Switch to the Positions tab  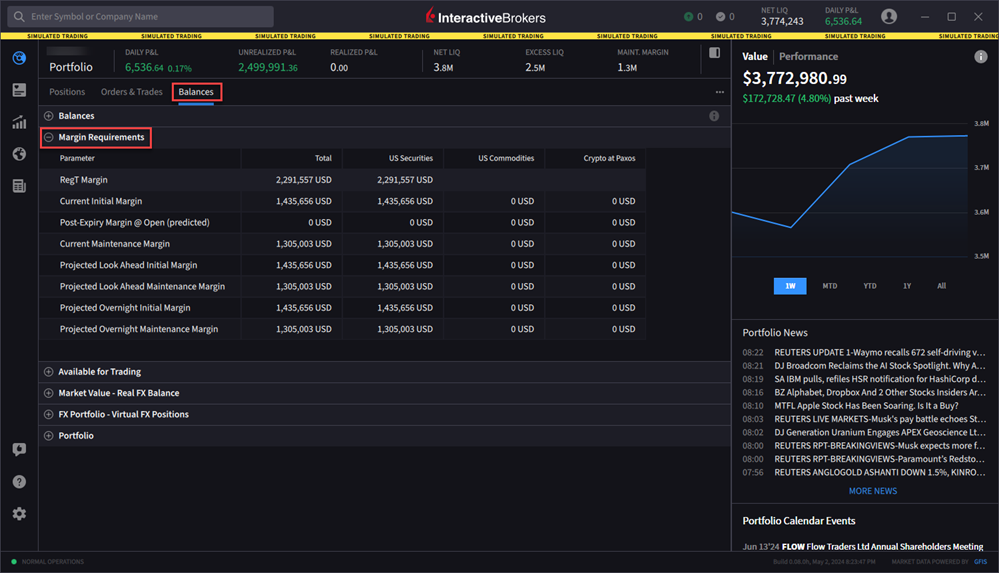tap(67, 92)
